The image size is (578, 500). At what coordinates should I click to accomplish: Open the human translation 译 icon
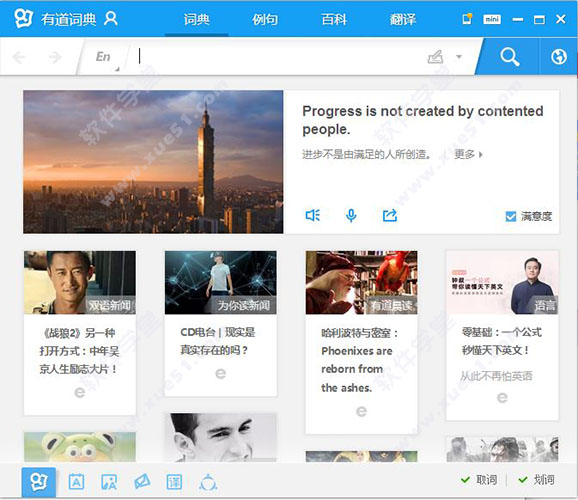(x=174, y=482)
